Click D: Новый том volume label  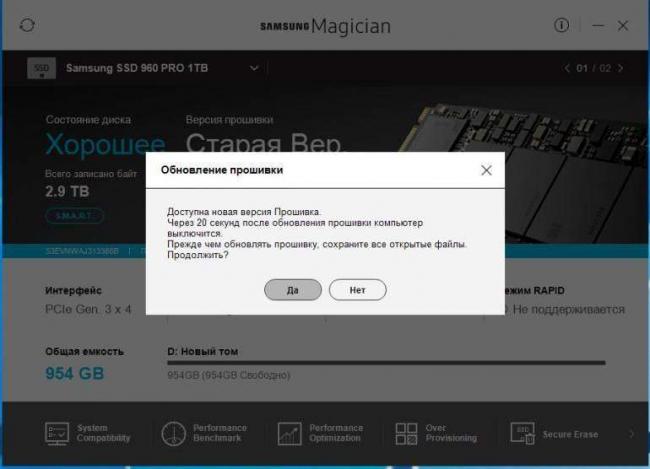coord(203,352)
